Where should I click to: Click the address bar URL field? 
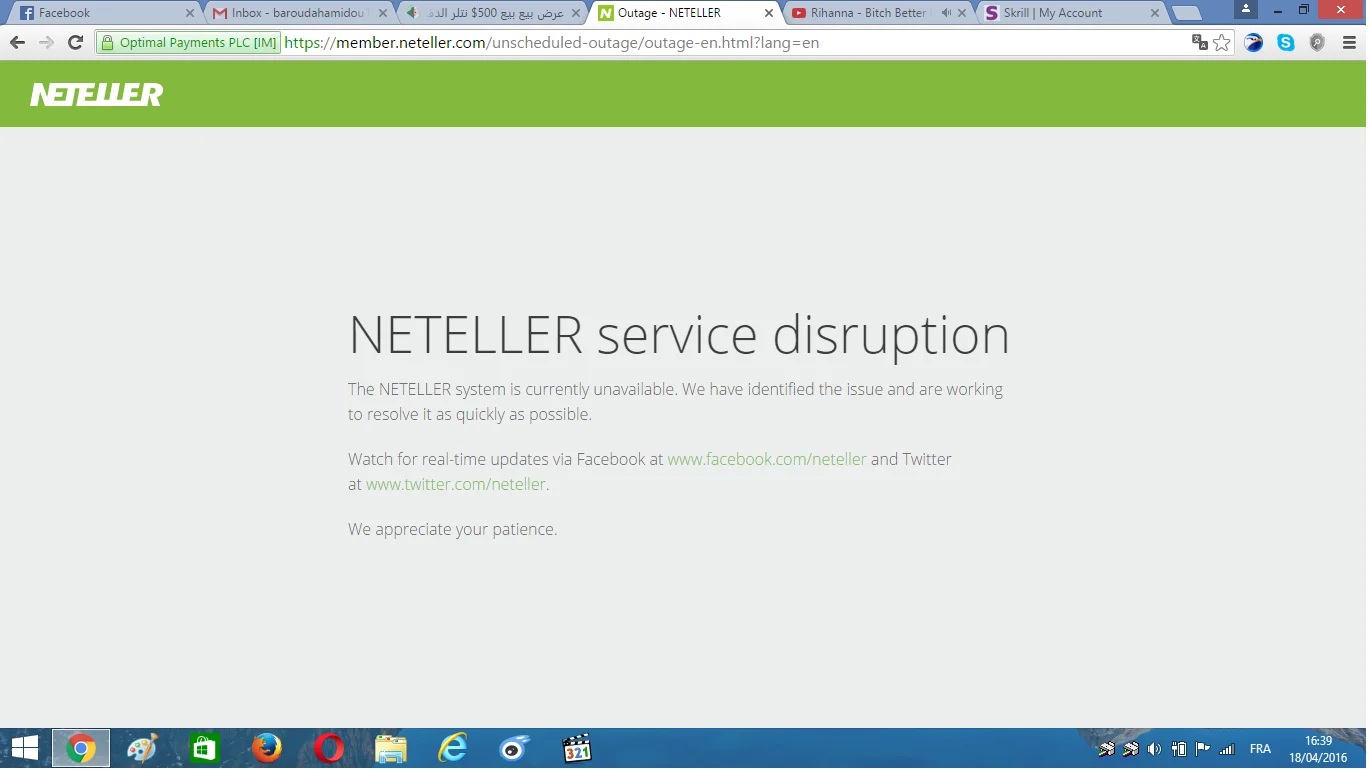point(700,42)
